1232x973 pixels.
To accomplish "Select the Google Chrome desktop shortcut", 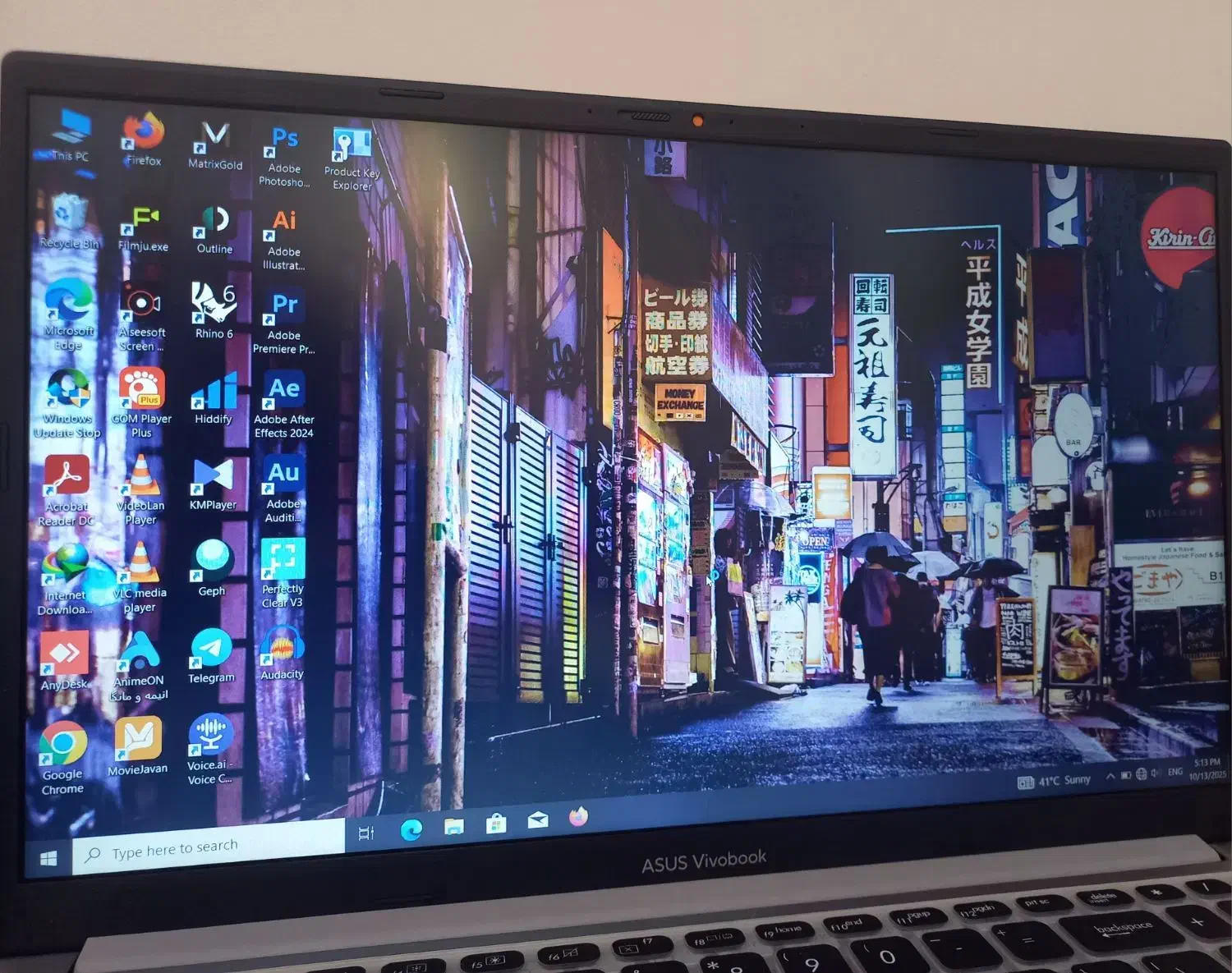I will (x=63, y=758).
